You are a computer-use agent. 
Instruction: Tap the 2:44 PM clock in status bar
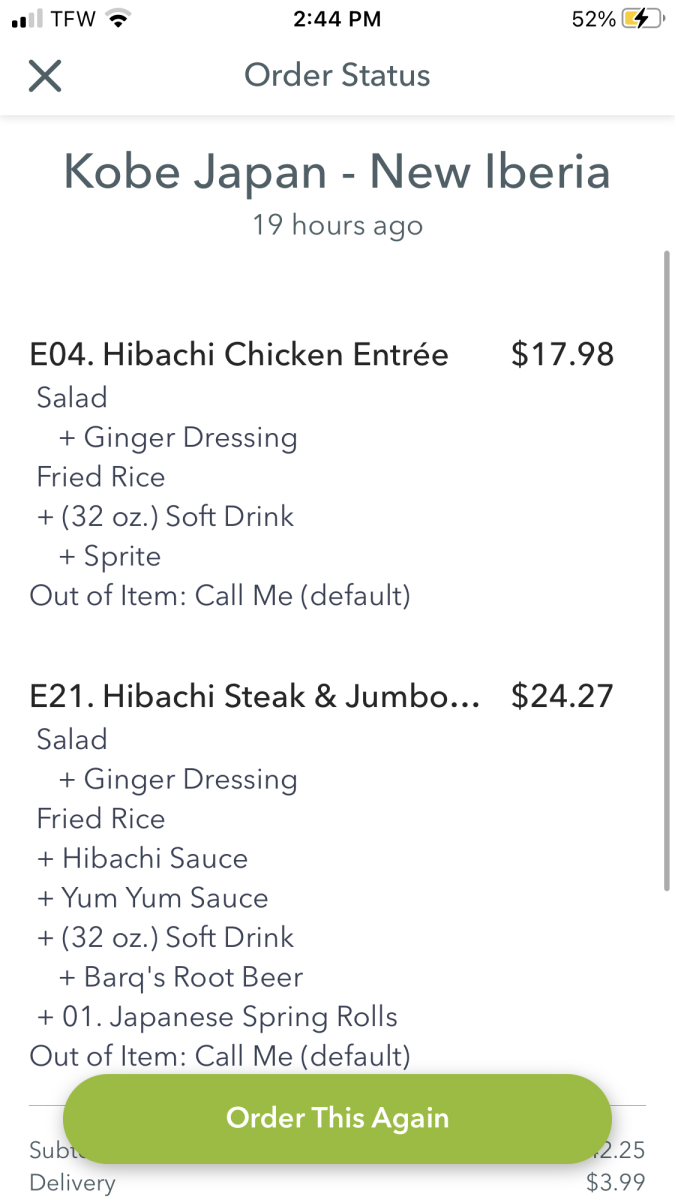pyautogui.click(x=337, y=19)
